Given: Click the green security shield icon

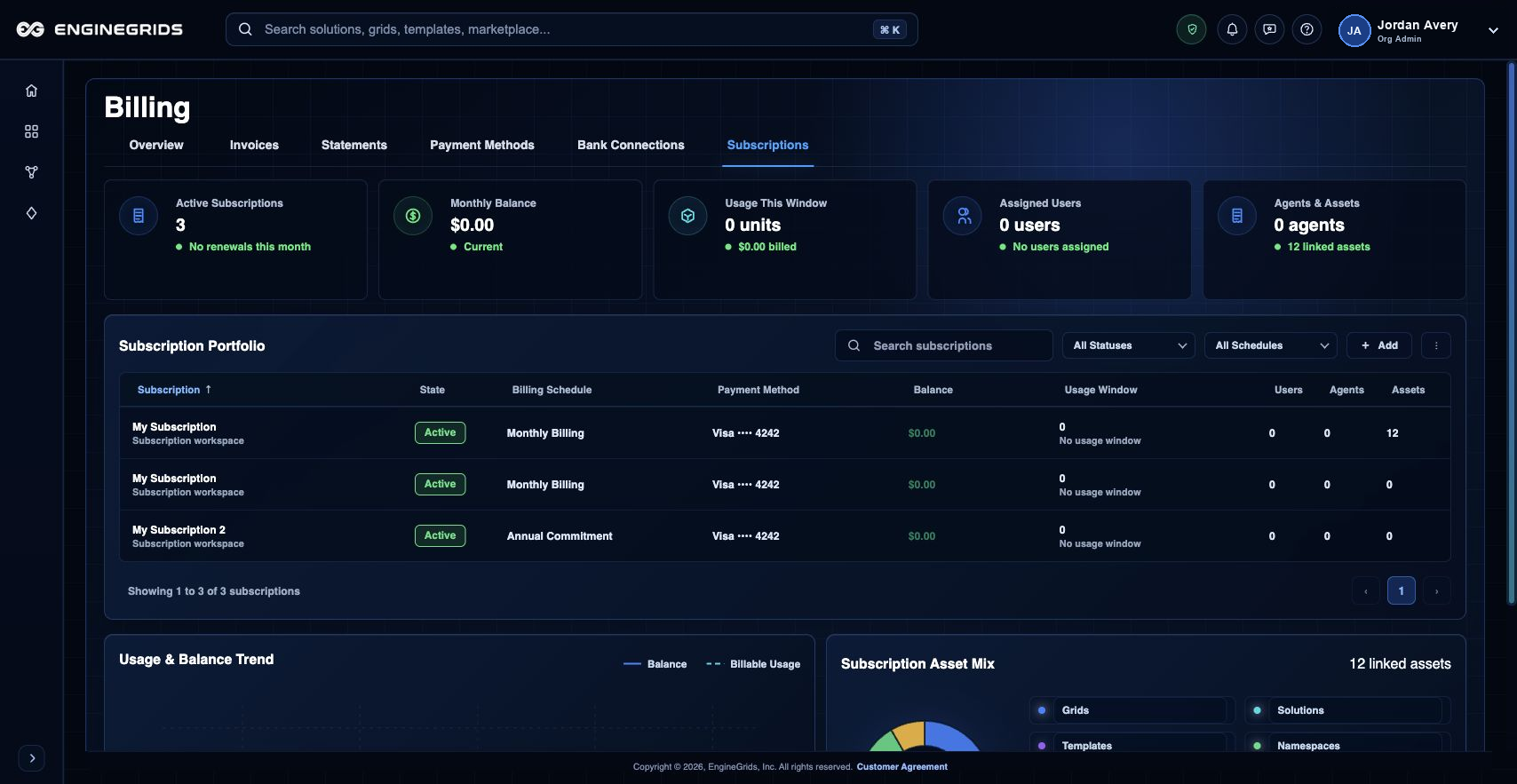Looking at the screenshot, I should point(1192,29).
